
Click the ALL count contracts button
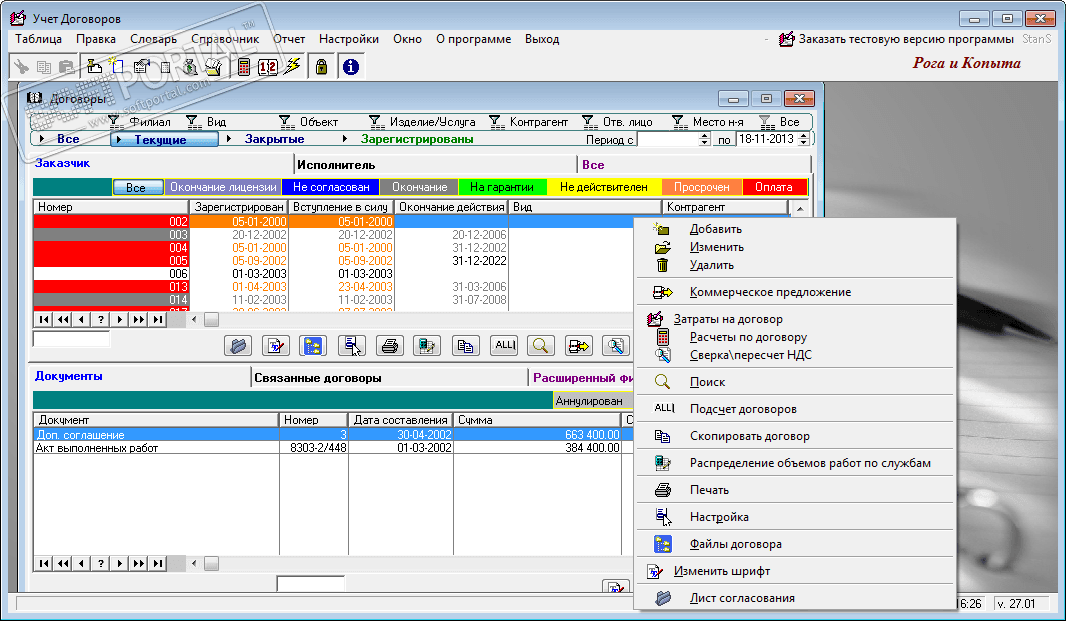(503, 346)
